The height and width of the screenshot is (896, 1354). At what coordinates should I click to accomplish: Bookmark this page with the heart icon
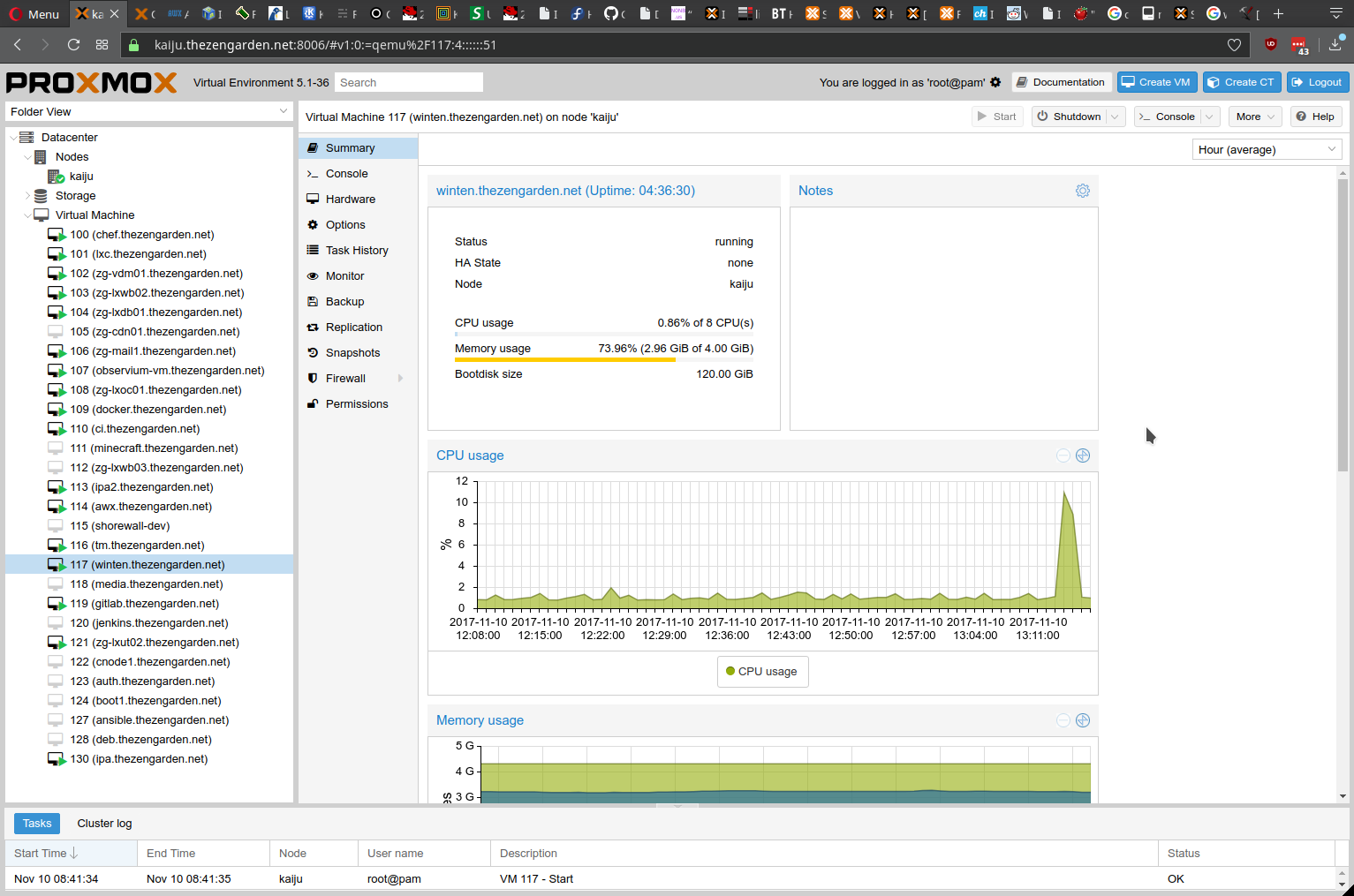(1234, 45)
